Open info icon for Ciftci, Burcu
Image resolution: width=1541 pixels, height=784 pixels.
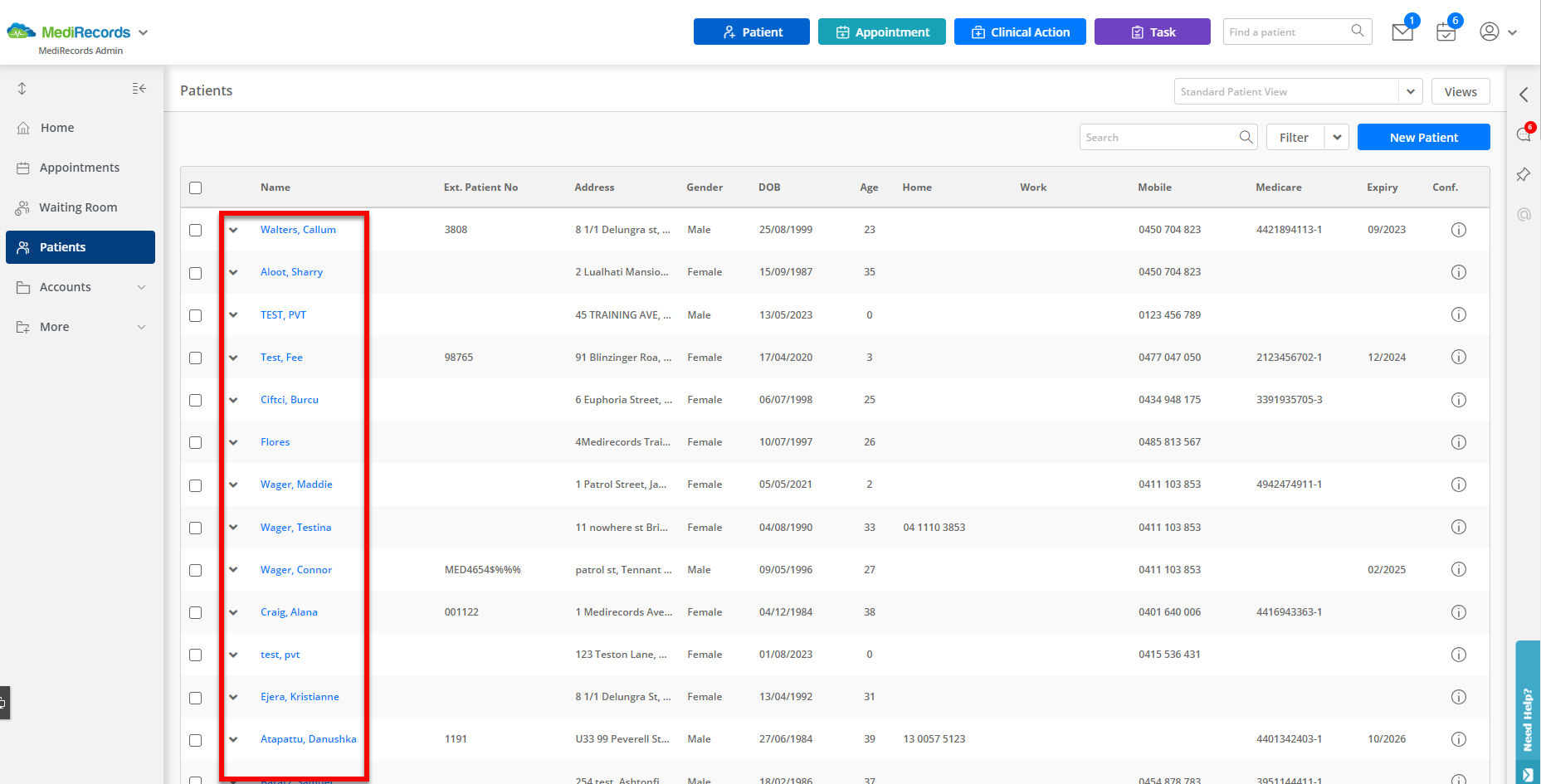(x=1459, y=400)
